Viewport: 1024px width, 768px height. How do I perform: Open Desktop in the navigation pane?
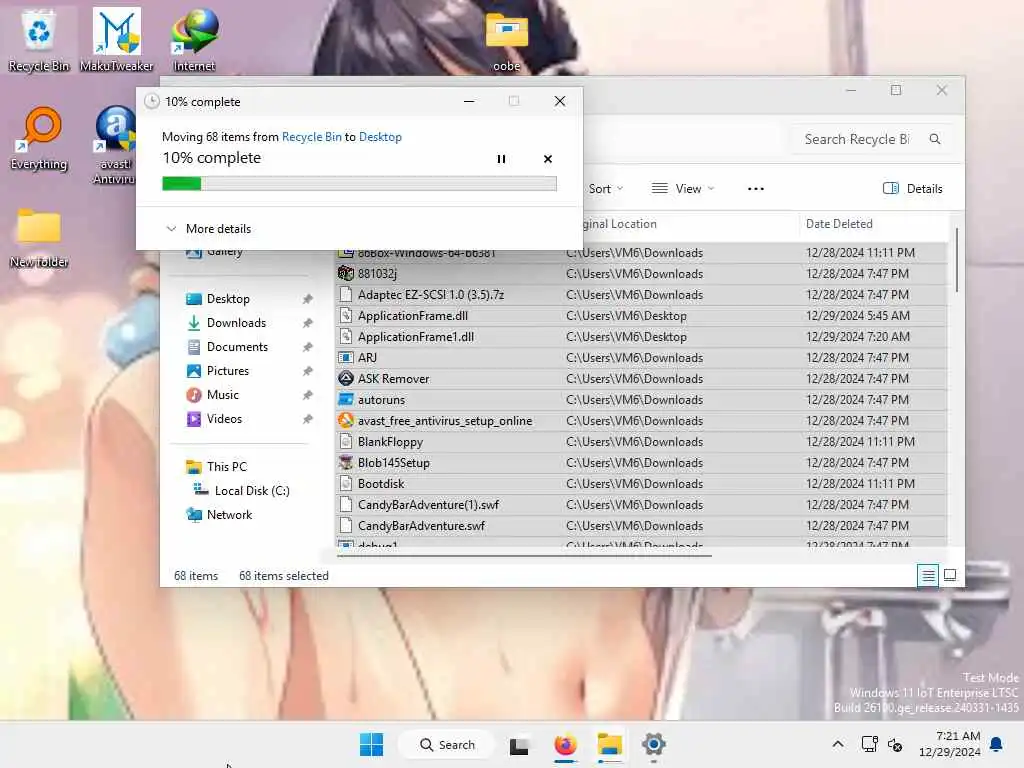[228, 299]
